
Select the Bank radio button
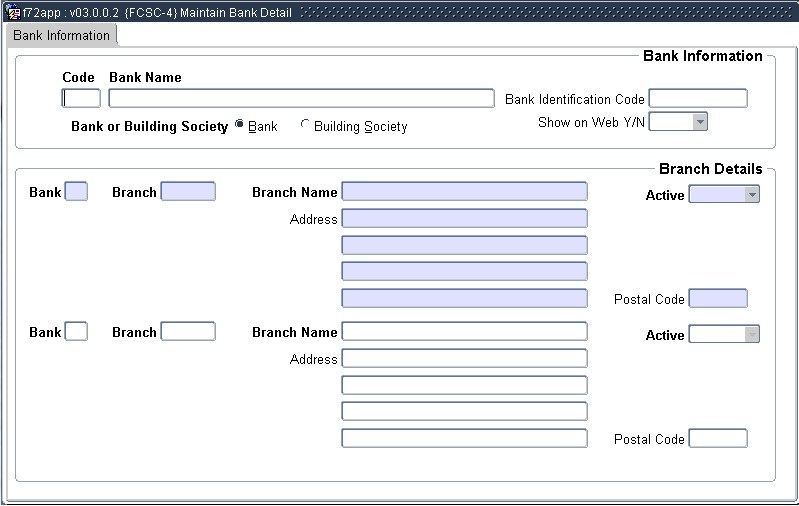239,125
